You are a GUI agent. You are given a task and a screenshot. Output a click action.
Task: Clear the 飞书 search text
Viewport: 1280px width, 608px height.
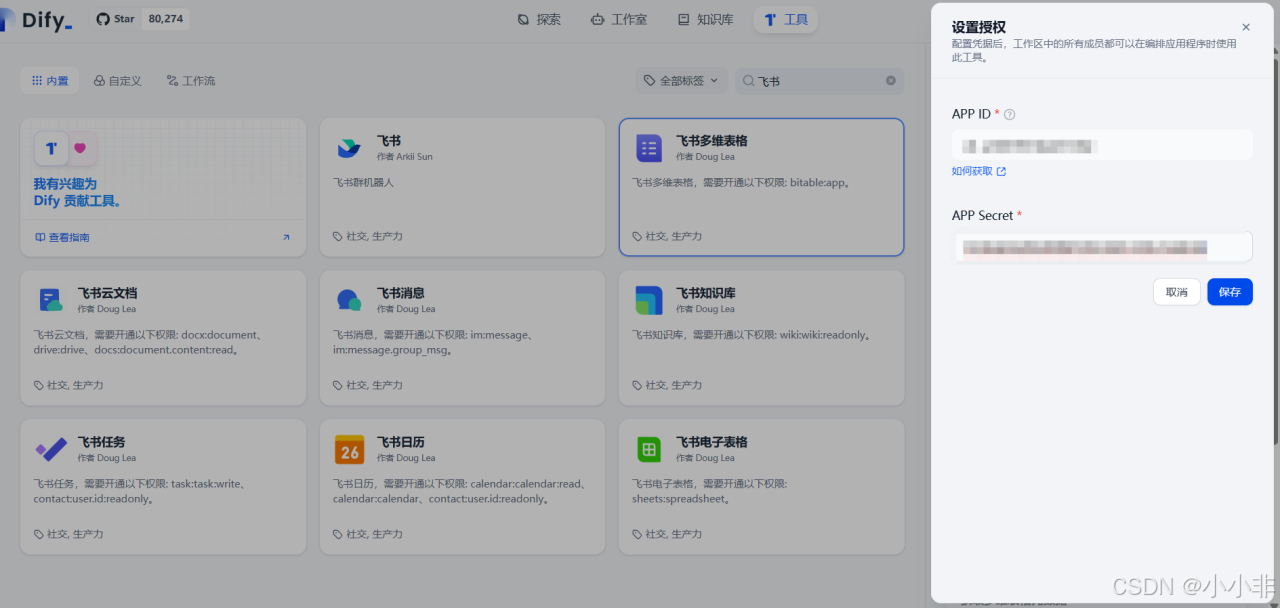[891, 81]
